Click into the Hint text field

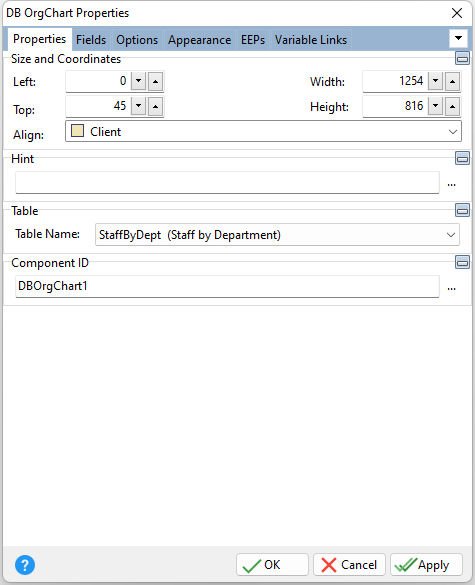coord(227,183)
